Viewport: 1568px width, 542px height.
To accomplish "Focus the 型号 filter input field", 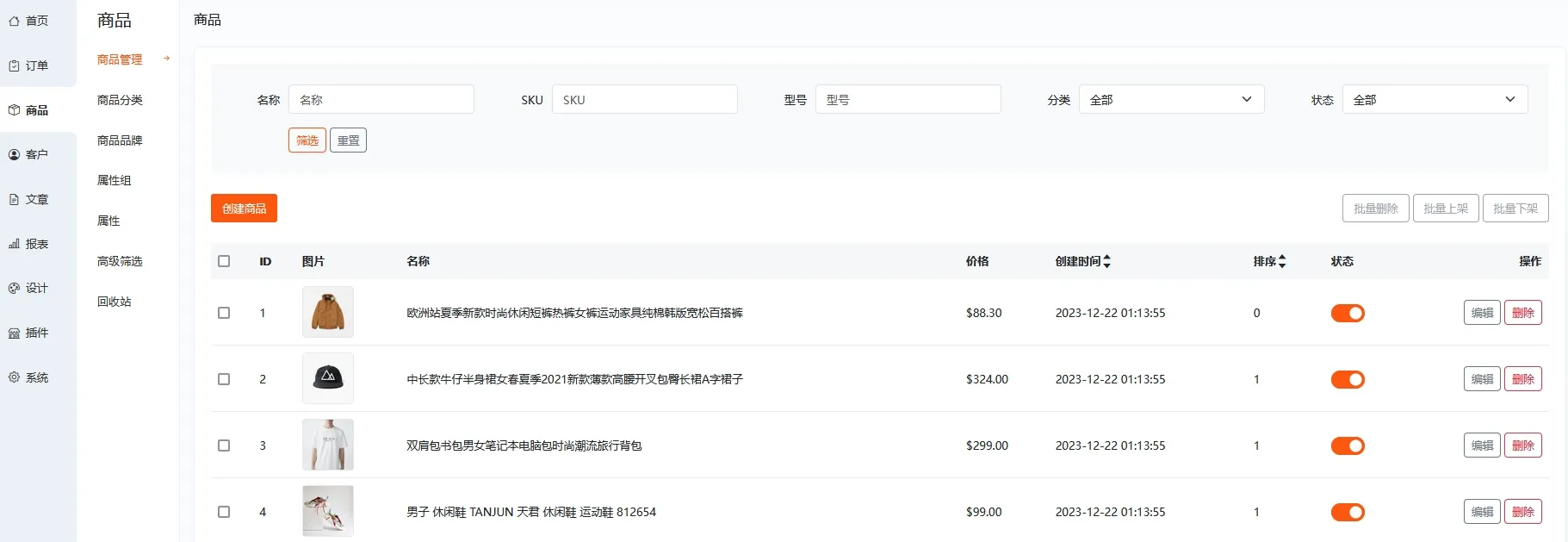I will 908,99.
